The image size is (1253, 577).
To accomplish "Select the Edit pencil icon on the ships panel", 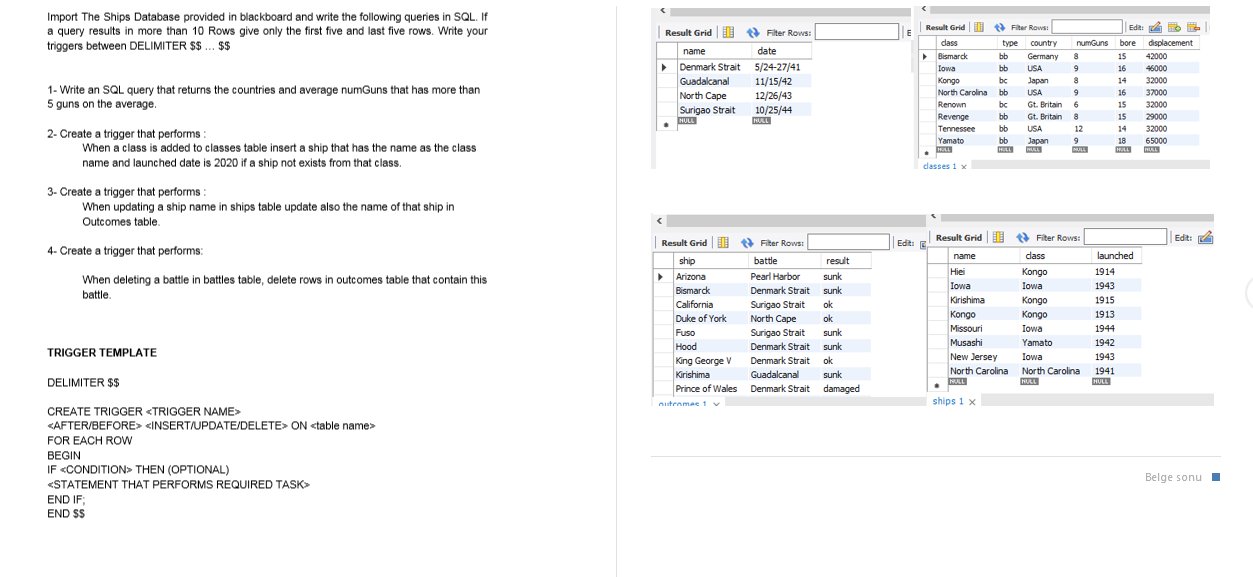I will coord(1205,239).
